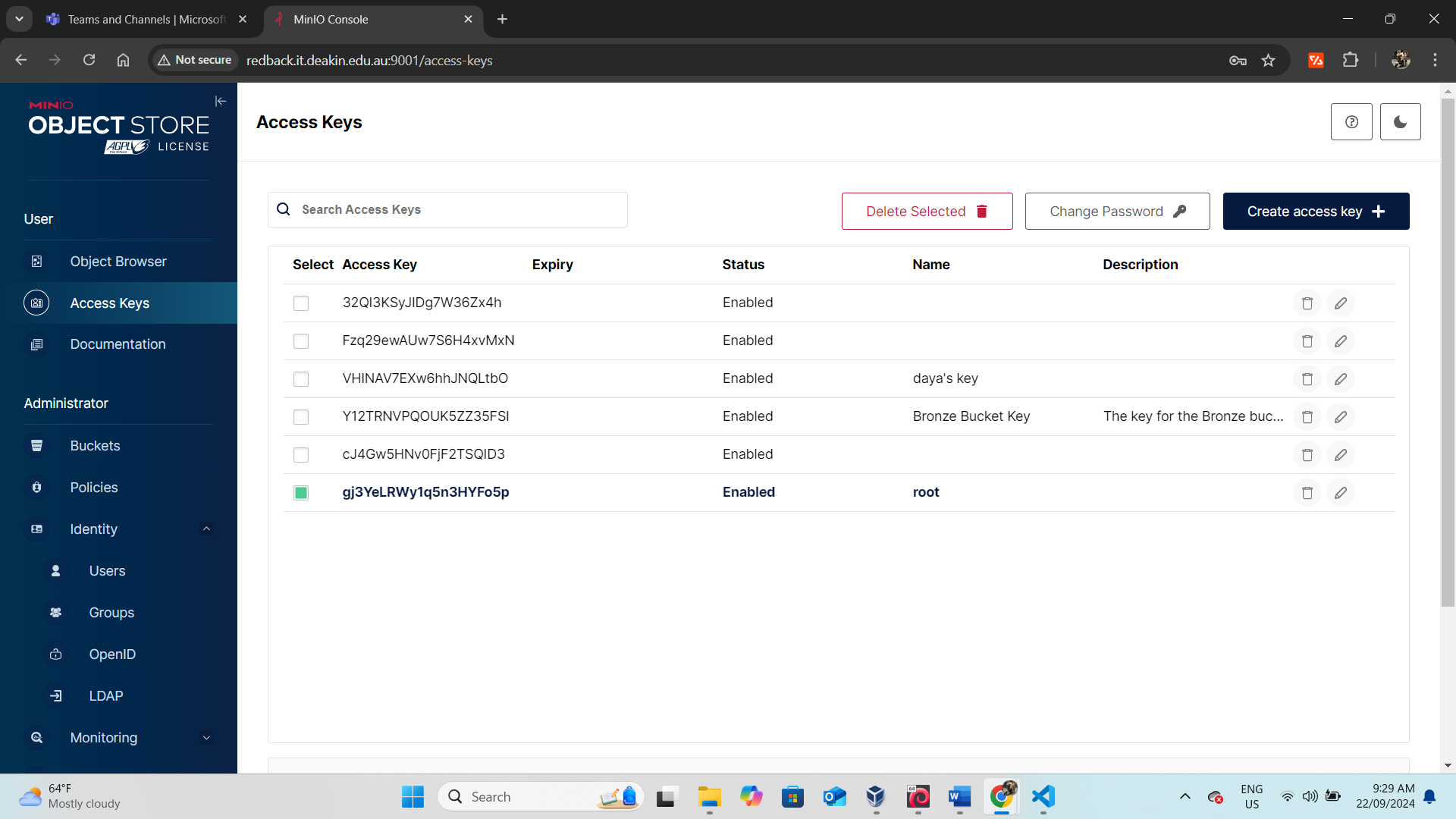The height and width of the screenshot is (819, 1456).
Task: Focus the Search Access Keys field
Action: (x=447, y=209)
